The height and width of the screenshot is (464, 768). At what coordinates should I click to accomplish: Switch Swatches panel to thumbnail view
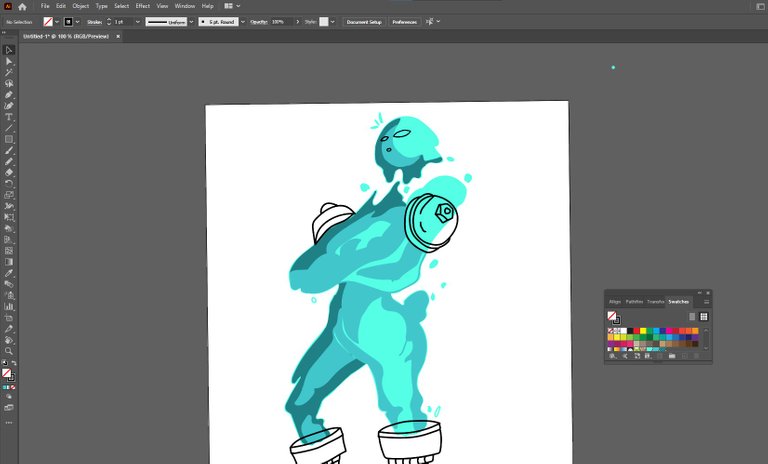coord(704,317)
